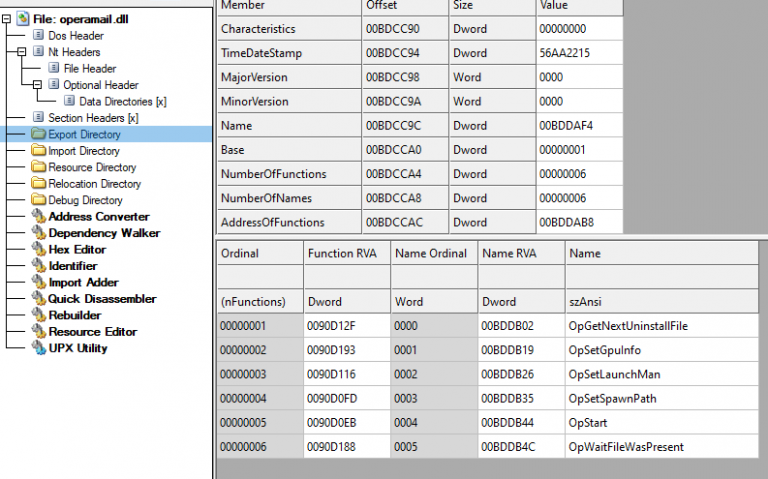The height and width of the screenshot is (479, 768).
Task: Select Section Headers [x] in tree
Action: pyautogui.click(x=93, y=118)
